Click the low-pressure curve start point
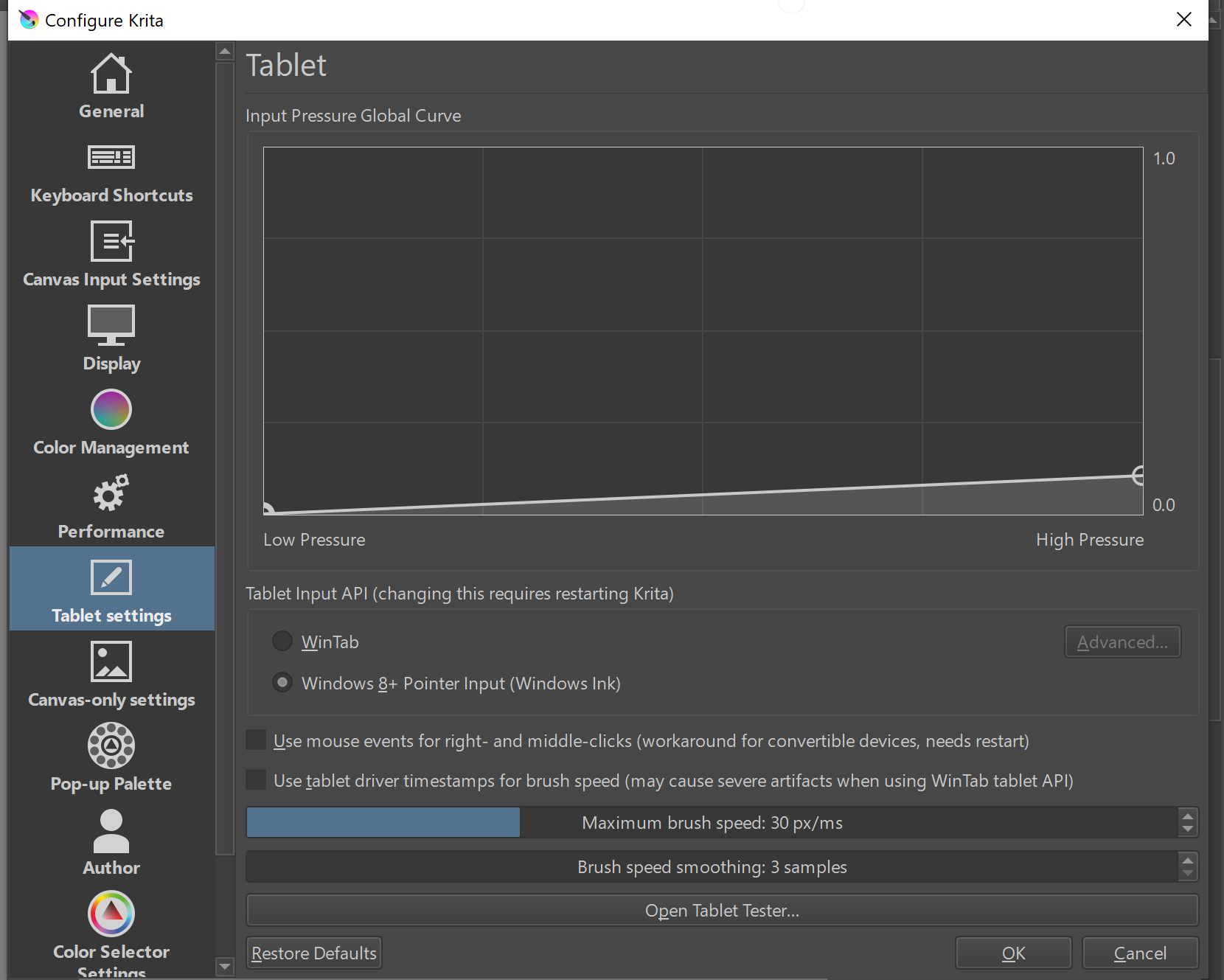Viewport: 1224px width, 980px height. (268, 510)
